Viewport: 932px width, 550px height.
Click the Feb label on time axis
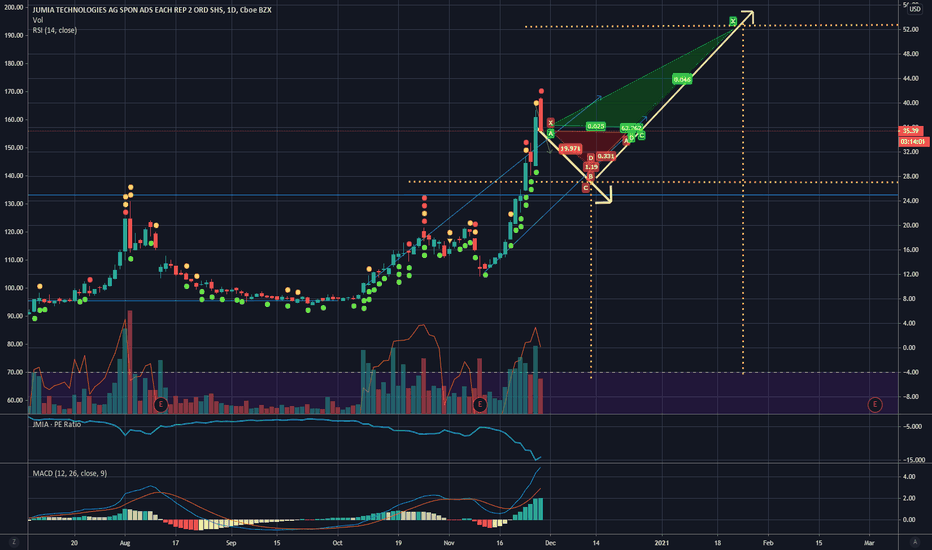(768, 543)
